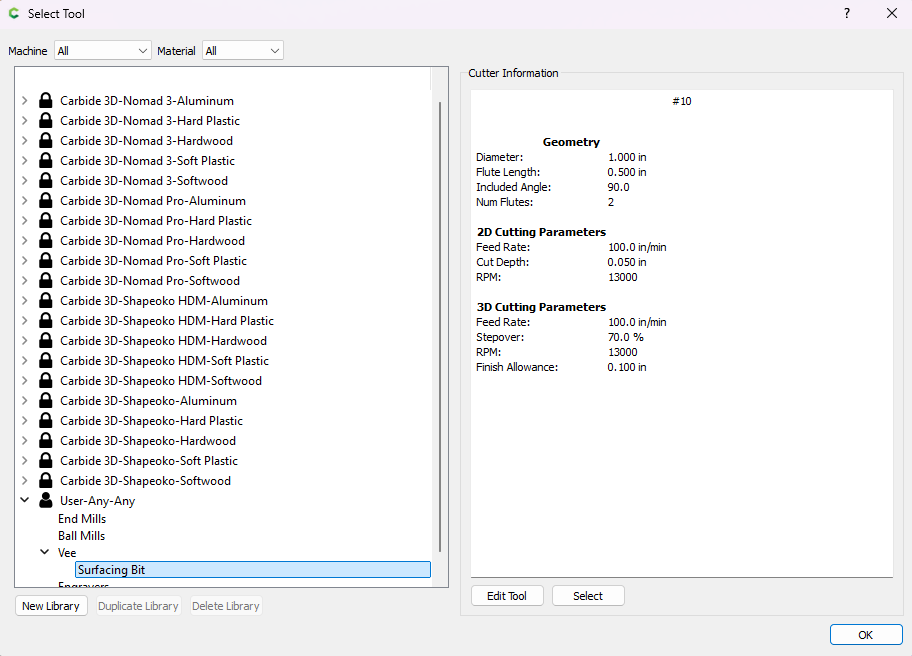This screenshot has height=656, width=912.
Task: Click lock icon beside Shapeoko HDM-Aluminum library
Action: pyautogui.click(x=45, y=301)
